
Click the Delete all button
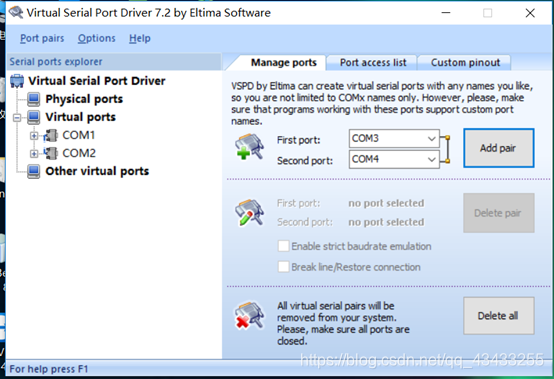[x=499, y=316]
